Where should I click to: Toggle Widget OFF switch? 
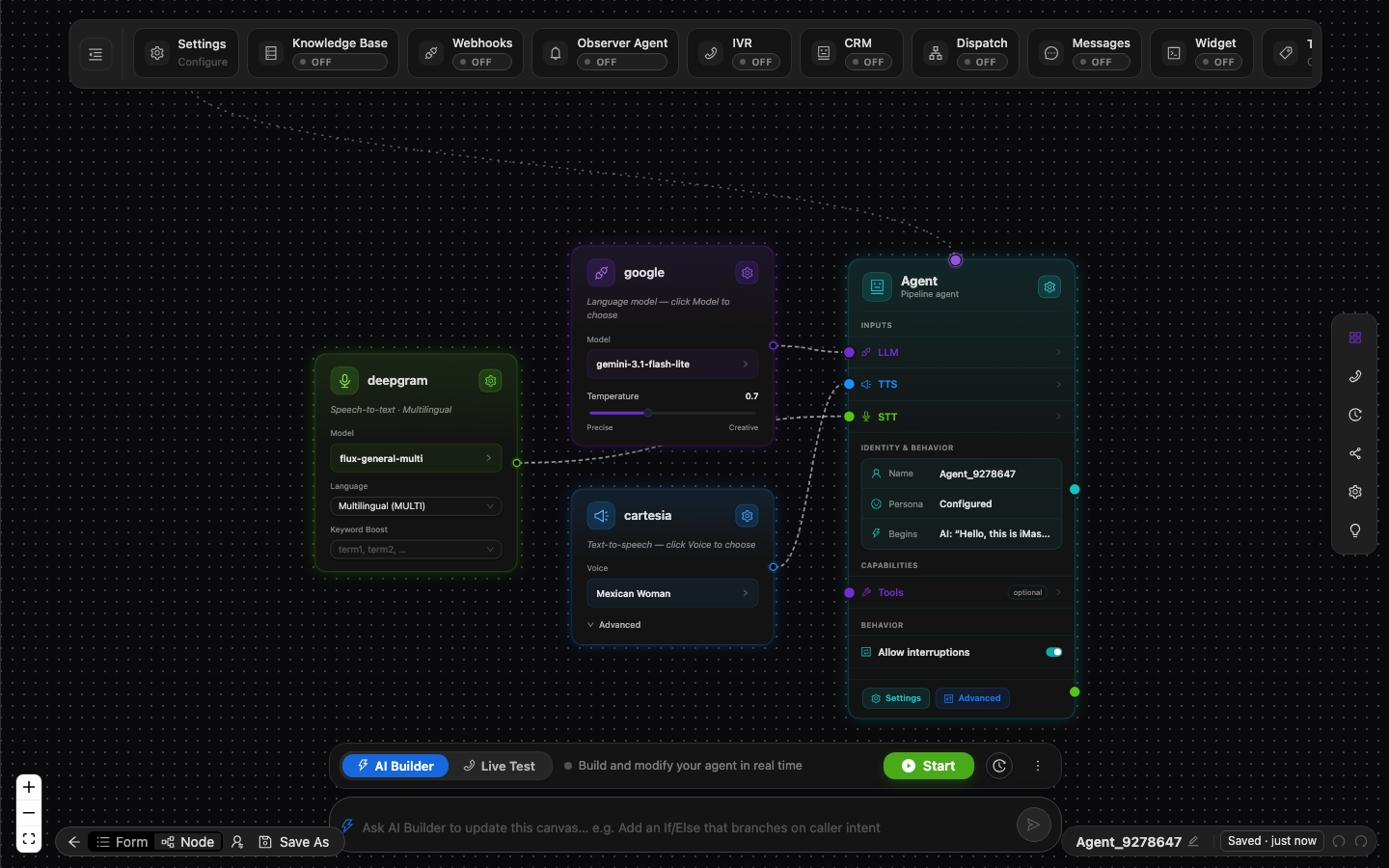coord(1218,62)
